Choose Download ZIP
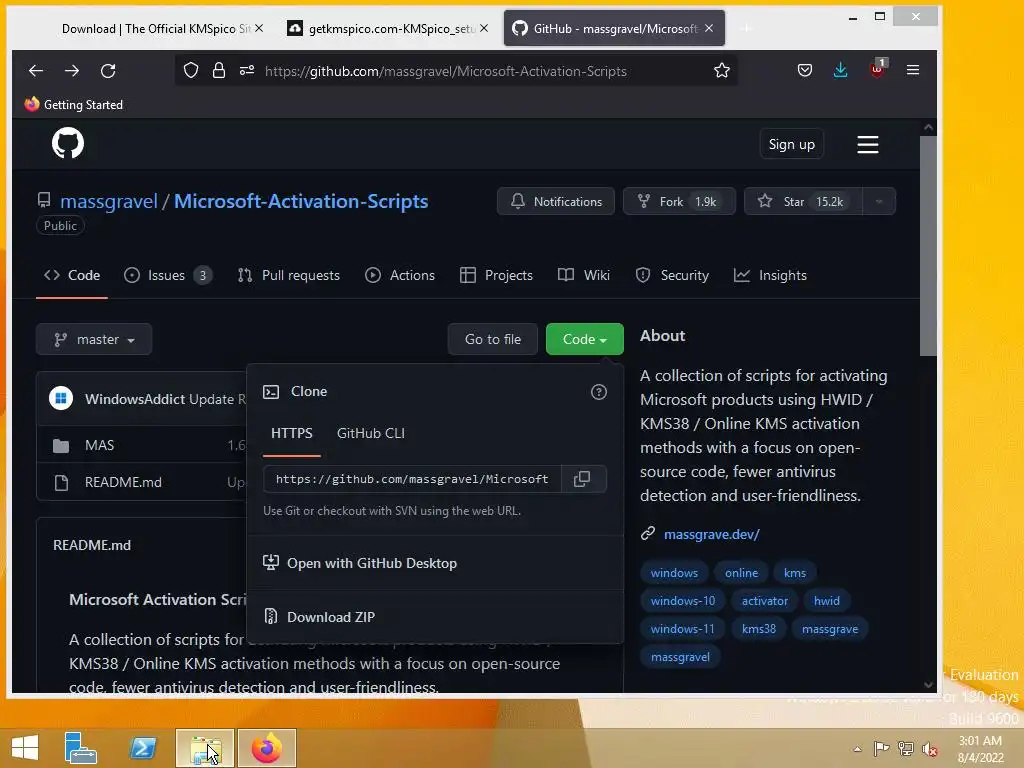This screenshot has height=768, width=1024. (x=330, y=616)
